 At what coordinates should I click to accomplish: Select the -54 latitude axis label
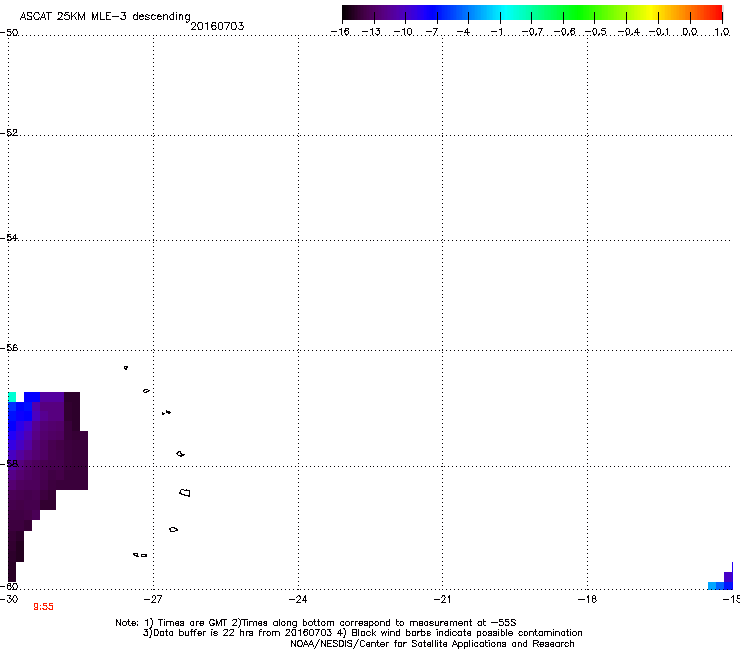coord(9,237)
